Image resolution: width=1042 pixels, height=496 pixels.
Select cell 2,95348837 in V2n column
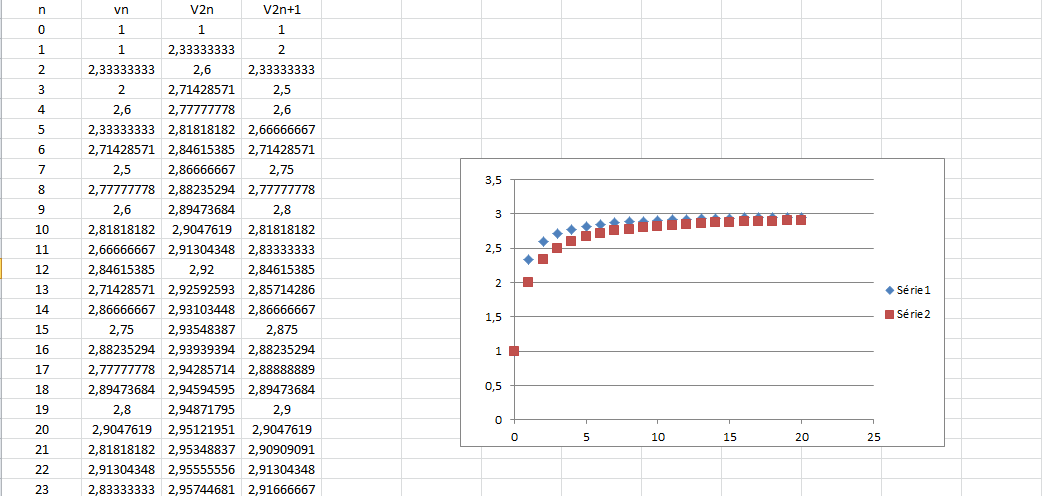(201, 449)
